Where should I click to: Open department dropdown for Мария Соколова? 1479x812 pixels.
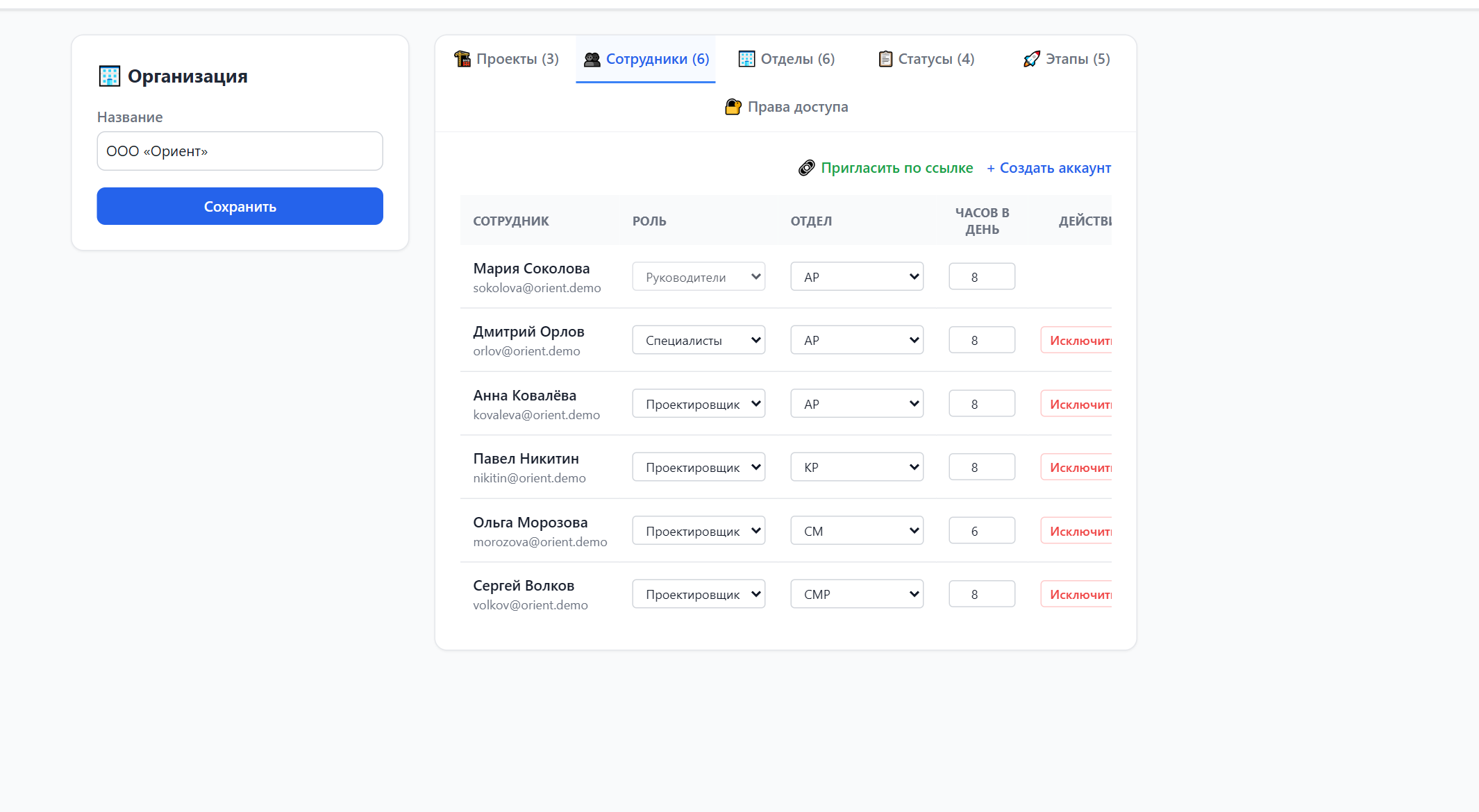pos(857,277)
